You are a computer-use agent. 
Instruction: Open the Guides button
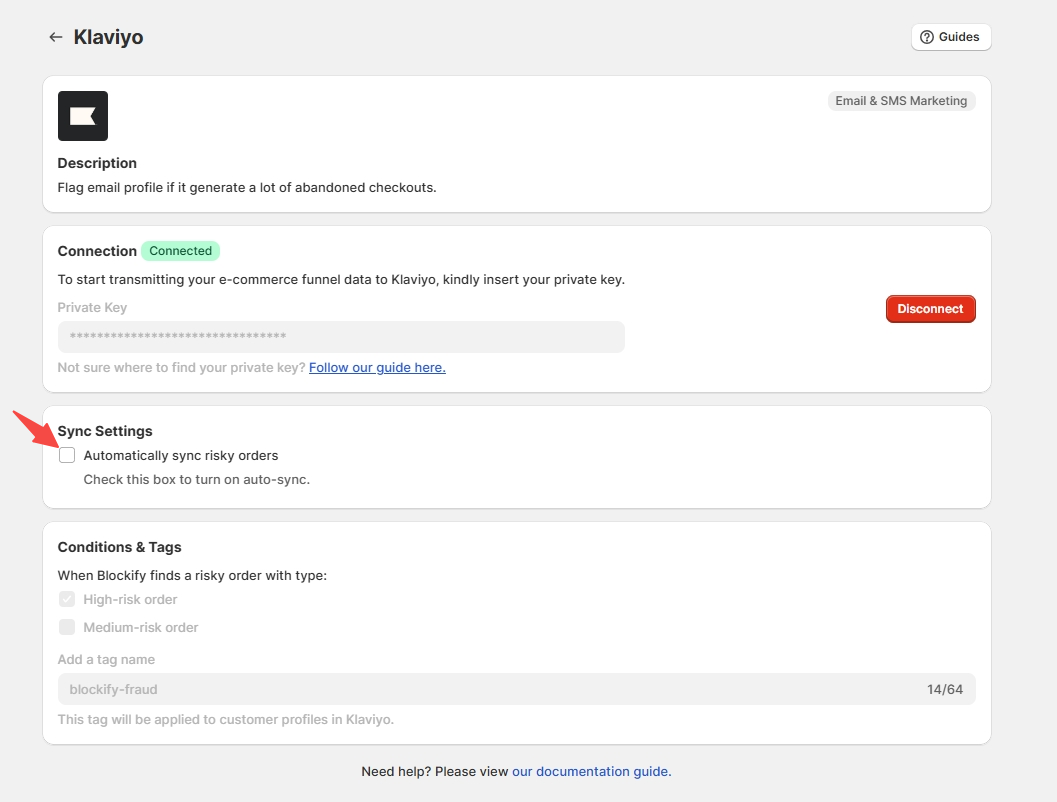(x=950, y=37)
